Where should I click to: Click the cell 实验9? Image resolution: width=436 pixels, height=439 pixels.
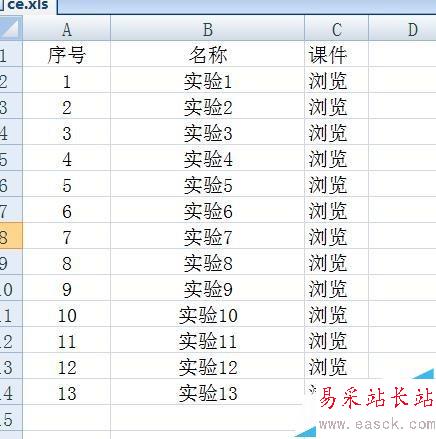207,289
